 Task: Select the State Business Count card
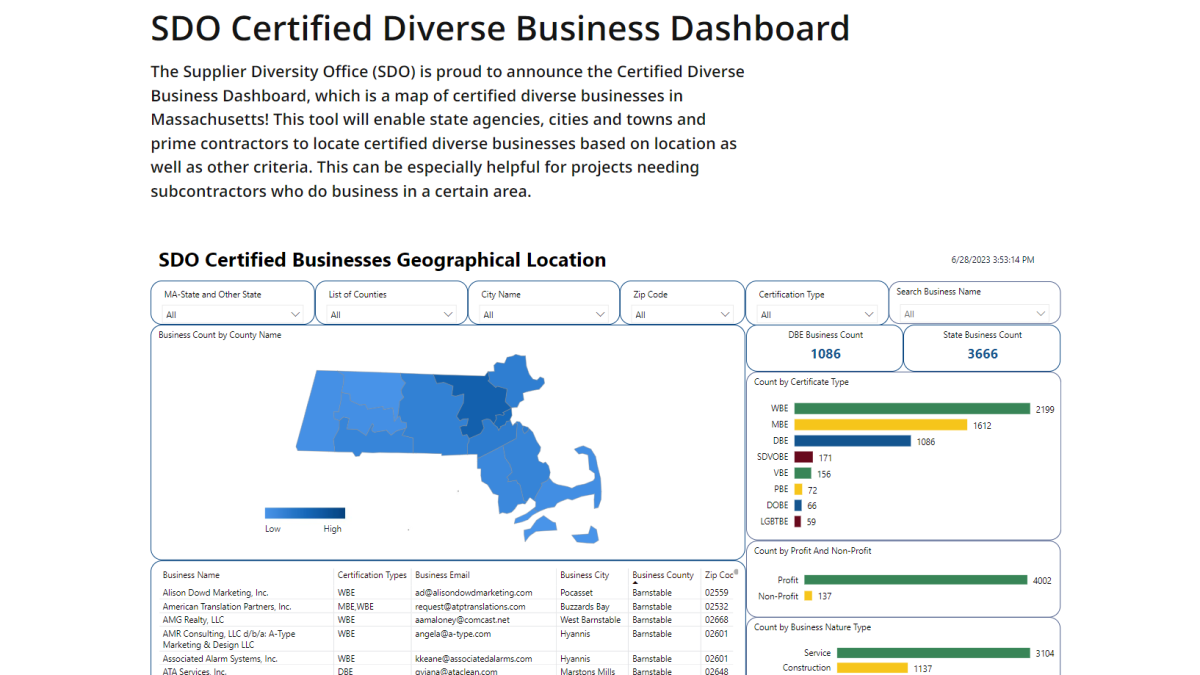tap(982, 346)
